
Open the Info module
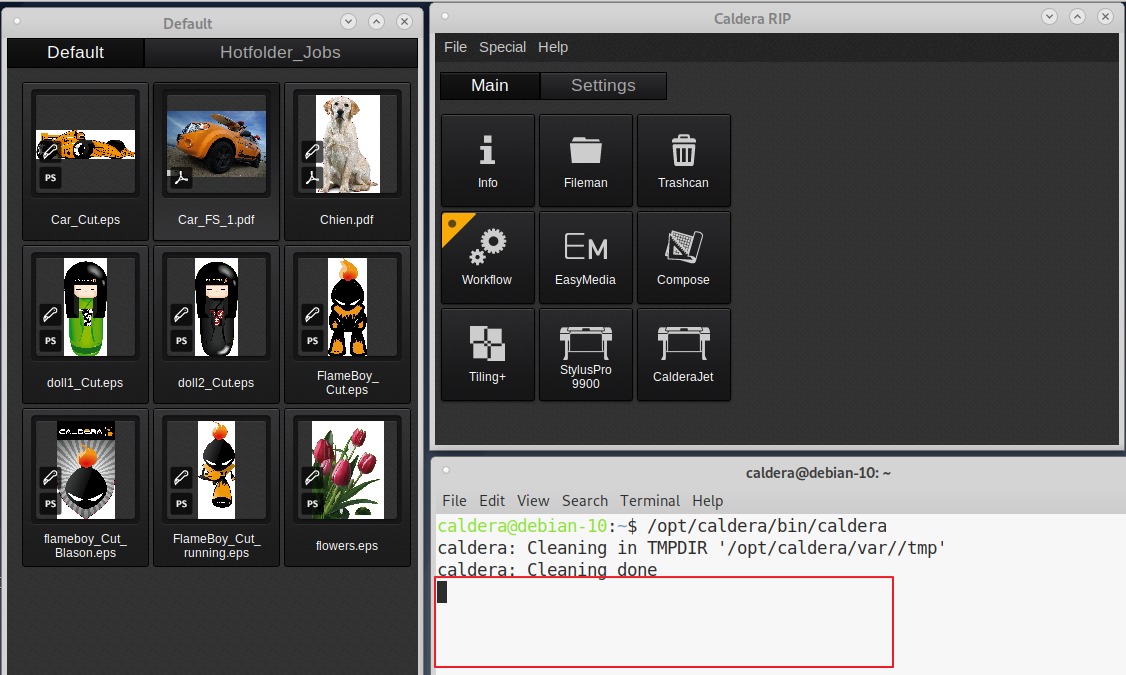[x=487, y=160]
